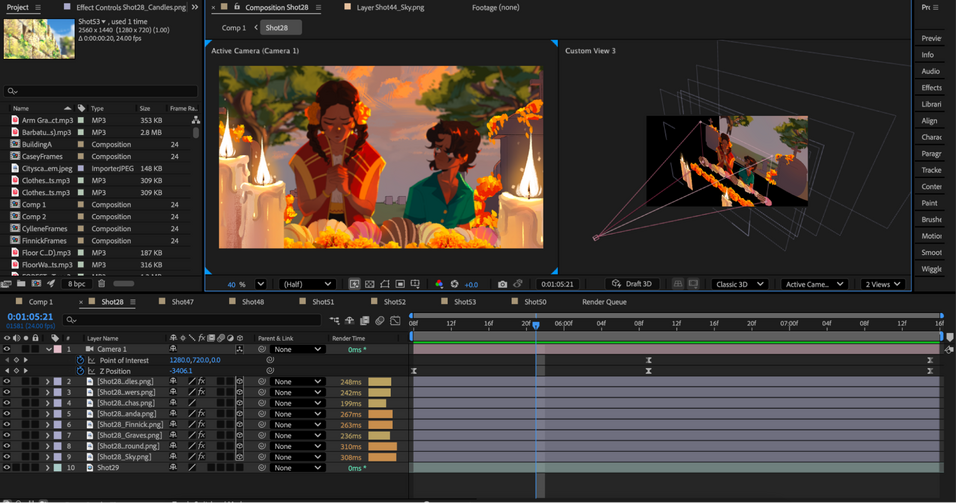Open the Half resolution dropdown
Screen dimensions: 956x503
click(x=307, y=284)
